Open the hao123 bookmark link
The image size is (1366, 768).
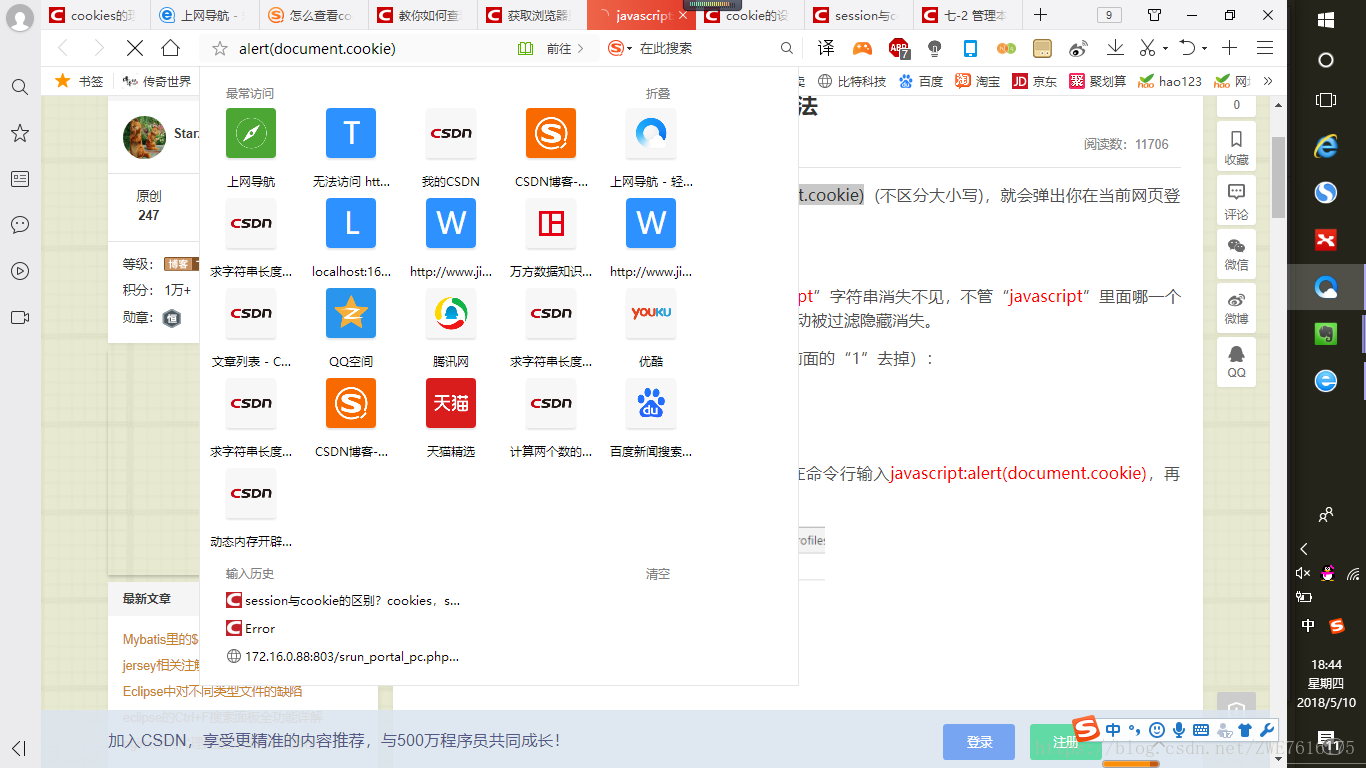[x=1170, y=81]
